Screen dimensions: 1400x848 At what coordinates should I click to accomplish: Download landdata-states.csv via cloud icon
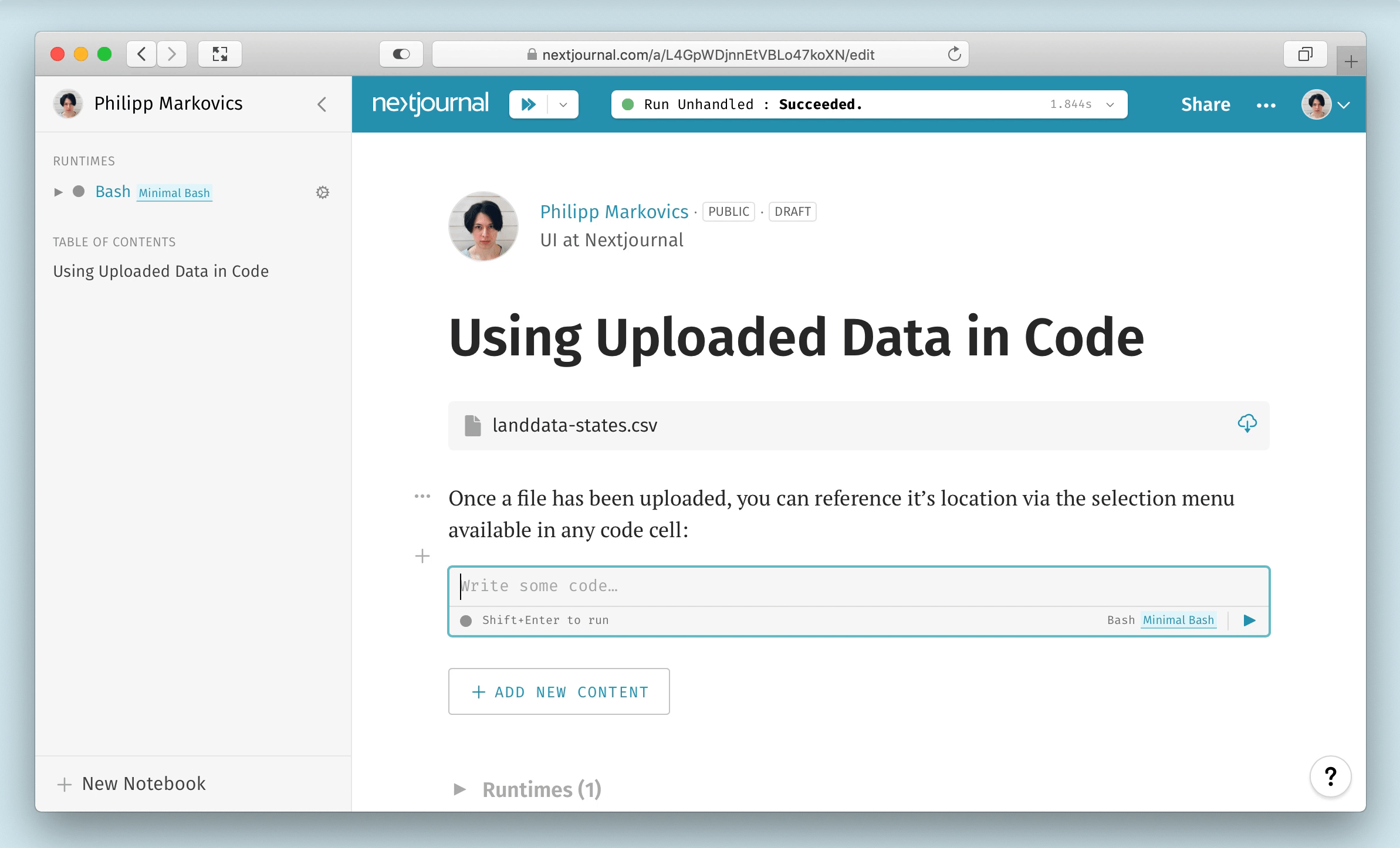[1247, 423]
